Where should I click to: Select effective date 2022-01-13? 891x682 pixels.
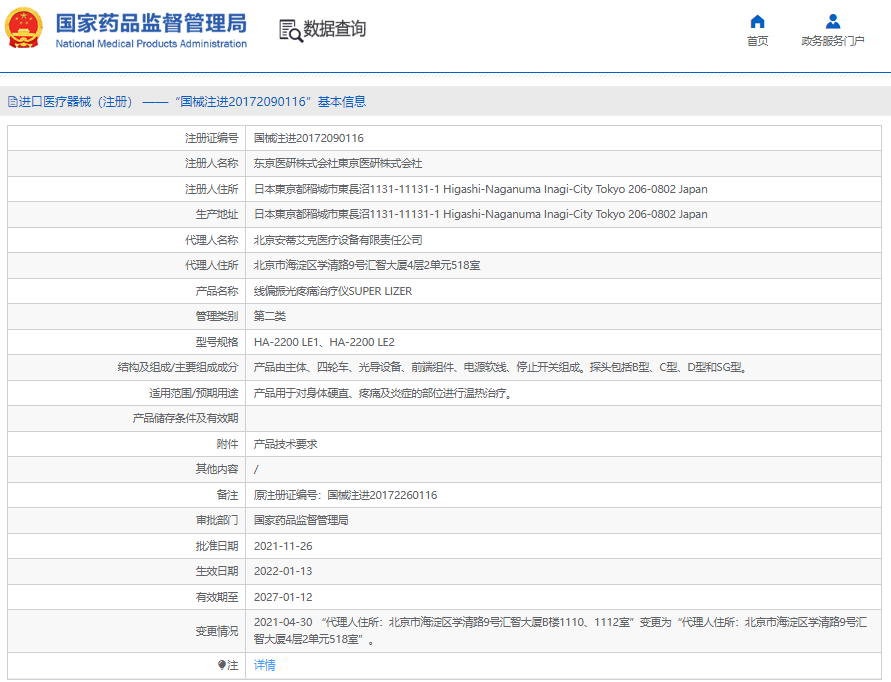(x=283, y=571)
